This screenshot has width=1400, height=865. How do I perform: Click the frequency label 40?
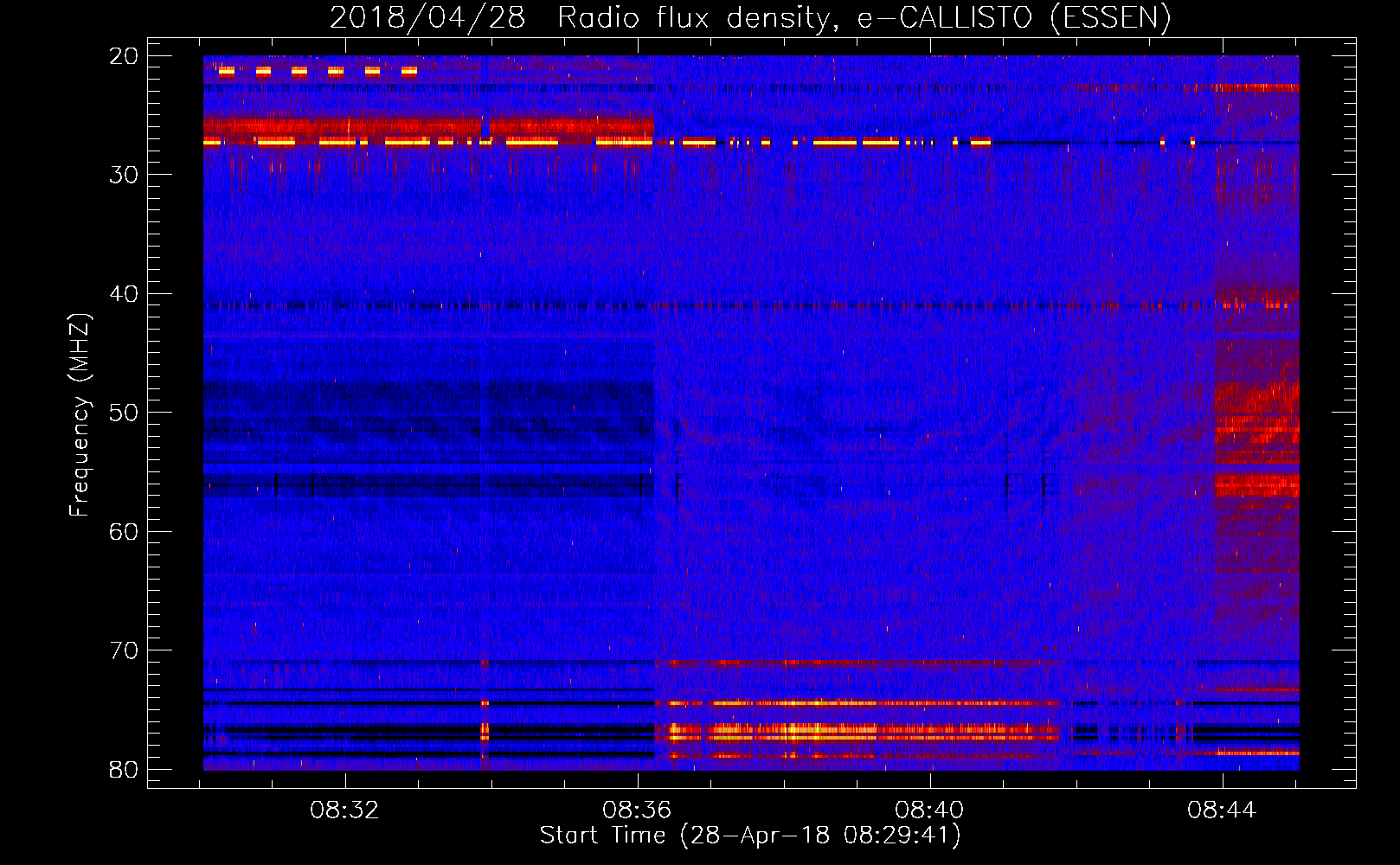coord(124,294)
